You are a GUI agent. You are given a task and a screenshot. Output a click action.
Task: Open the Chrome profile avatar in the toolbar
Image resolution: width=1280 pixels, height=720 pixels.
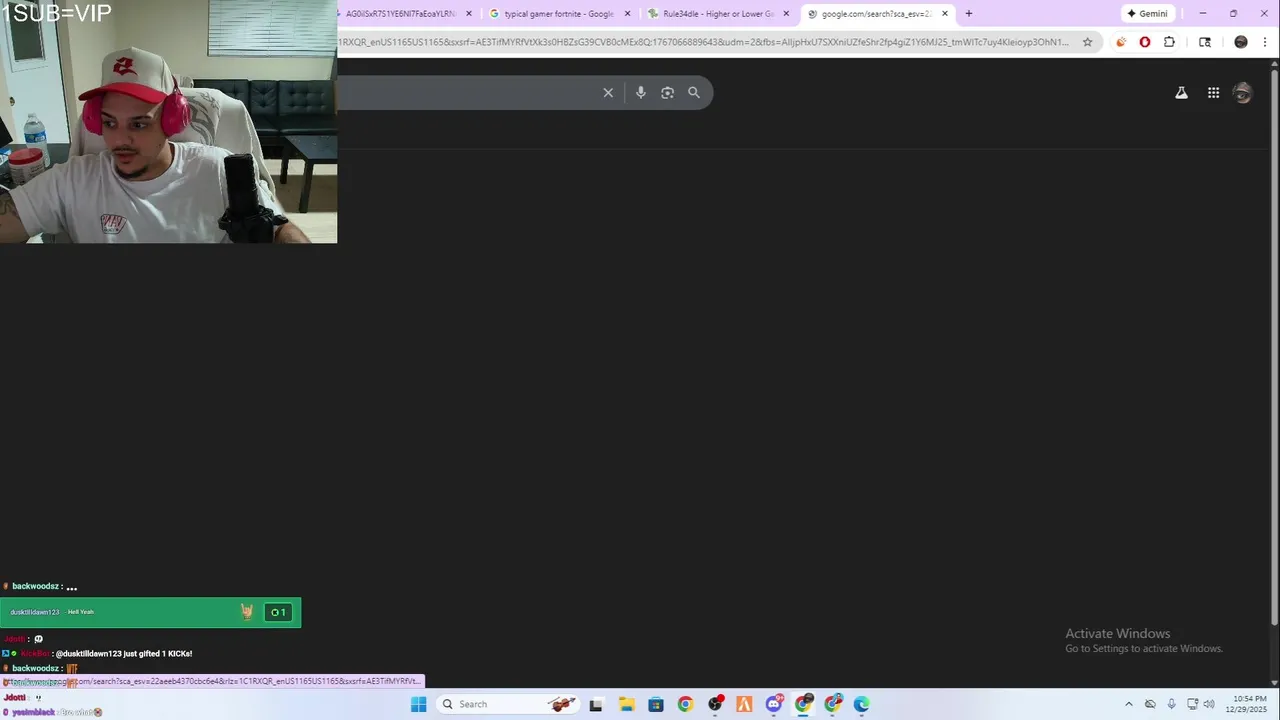pyautogui.click(x=1241, y=42)
